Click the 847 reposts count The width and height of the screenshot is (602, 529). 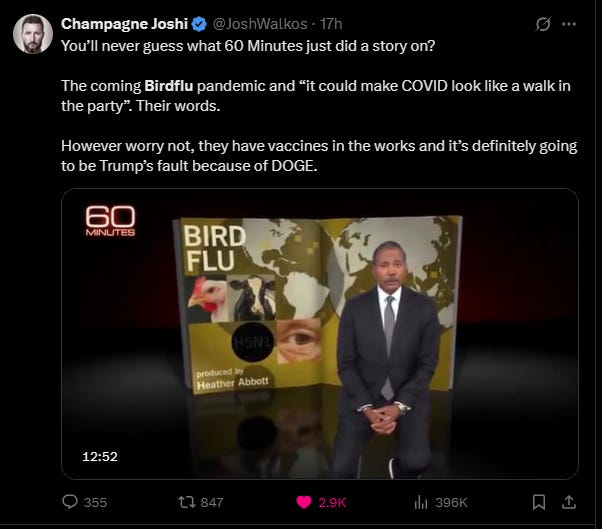pos(212,503)
